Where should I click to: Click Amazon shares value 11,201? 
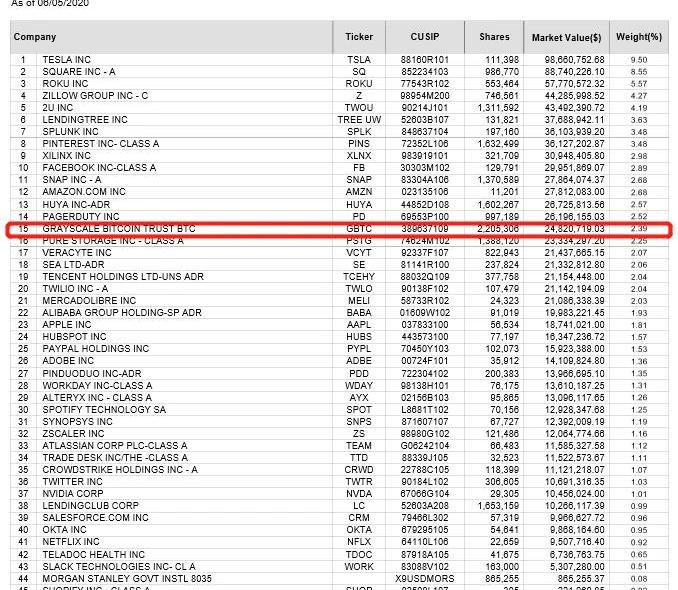pyautogui.click(x=505, y=192)
